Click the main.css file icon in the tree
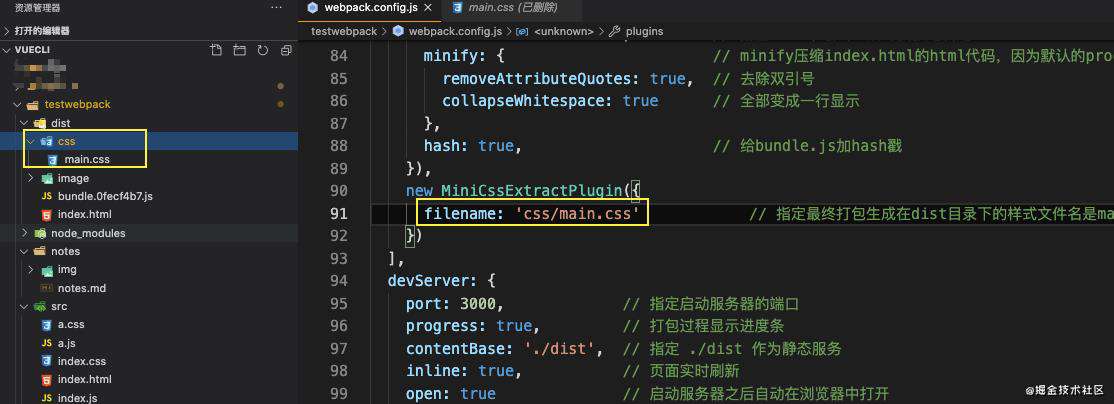 point(53,160)
